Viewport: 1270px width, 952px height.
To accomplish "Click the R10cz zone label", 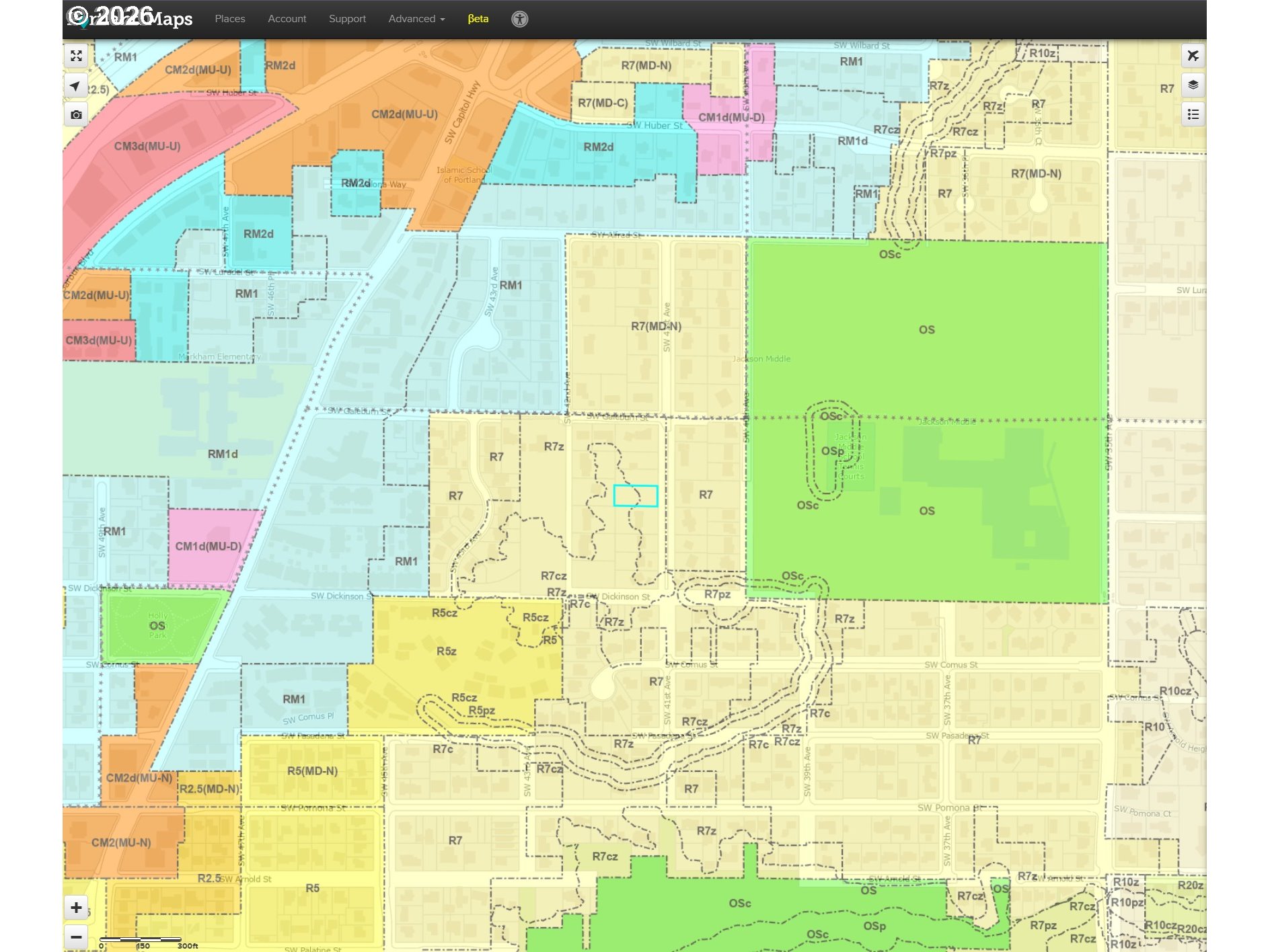I will pyautogui.click(x=1175, y=691).
